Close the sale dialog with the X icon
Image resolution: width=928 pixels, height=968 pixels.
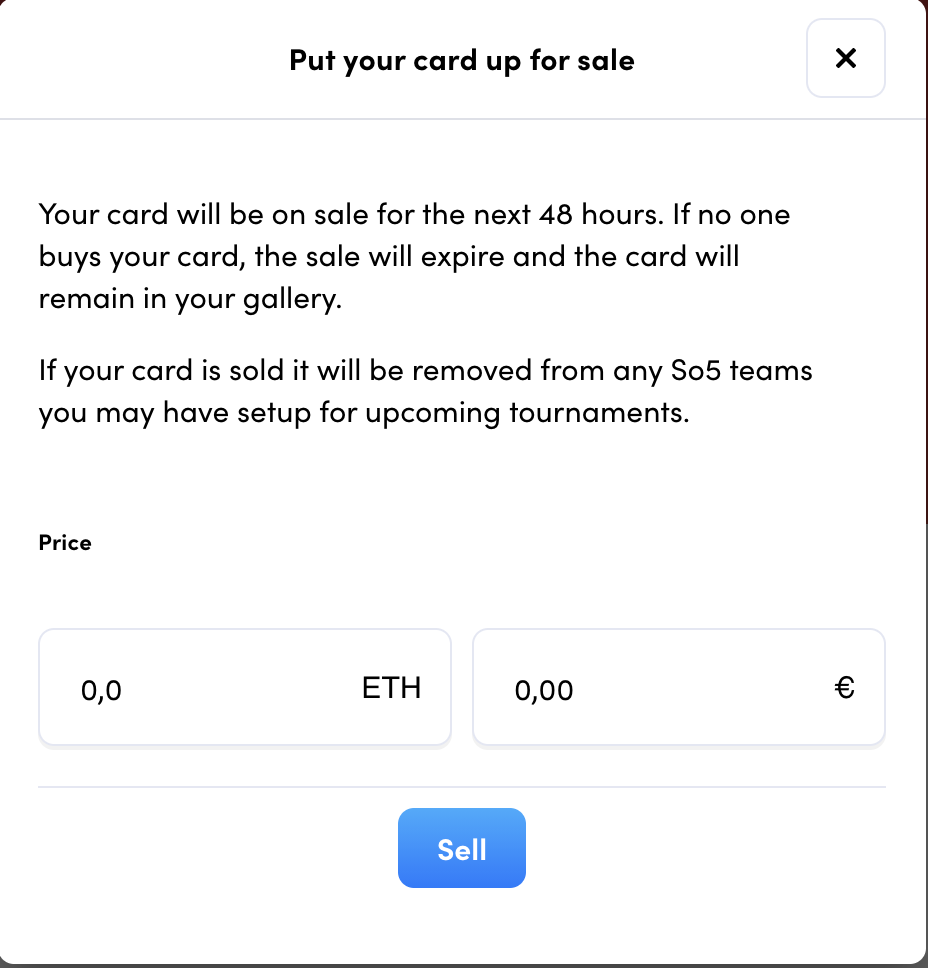[845, 58]
